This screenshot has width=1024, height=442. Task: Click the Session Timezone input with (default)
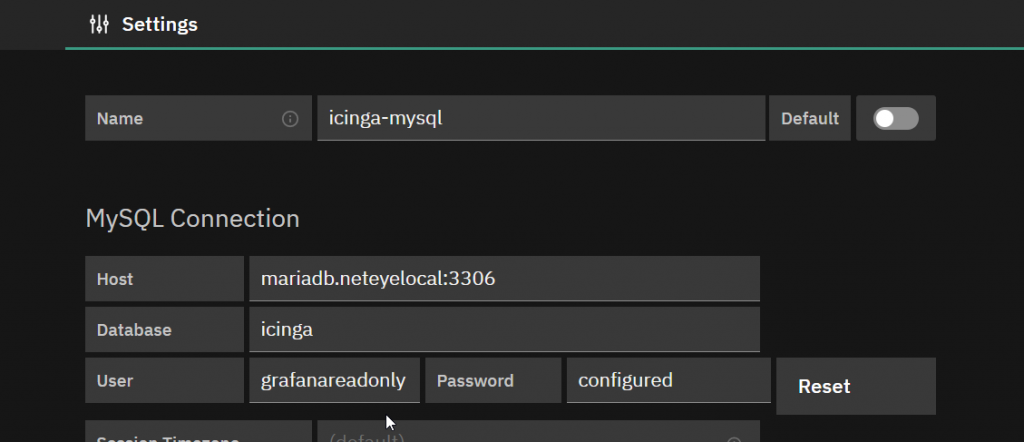[538, 432]
